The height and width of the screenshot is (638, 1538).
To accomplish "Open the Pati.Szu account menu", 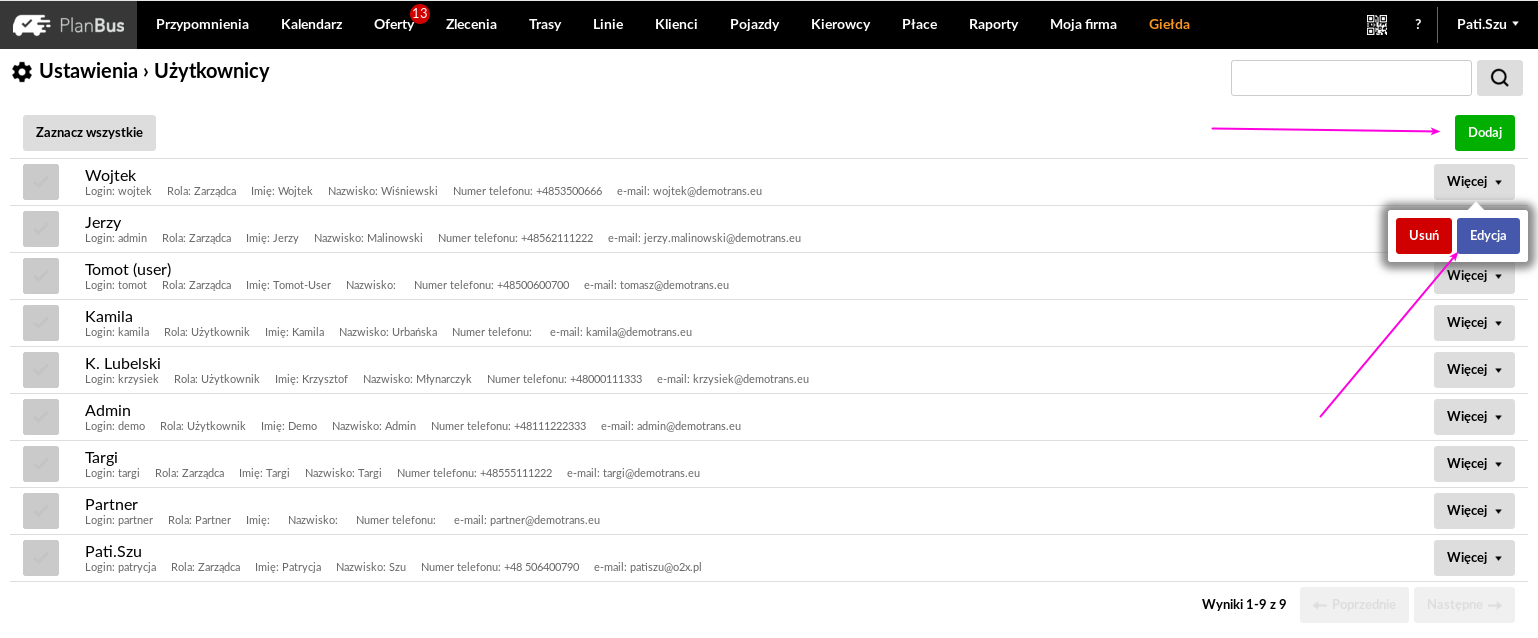I will pos(1487,25).
